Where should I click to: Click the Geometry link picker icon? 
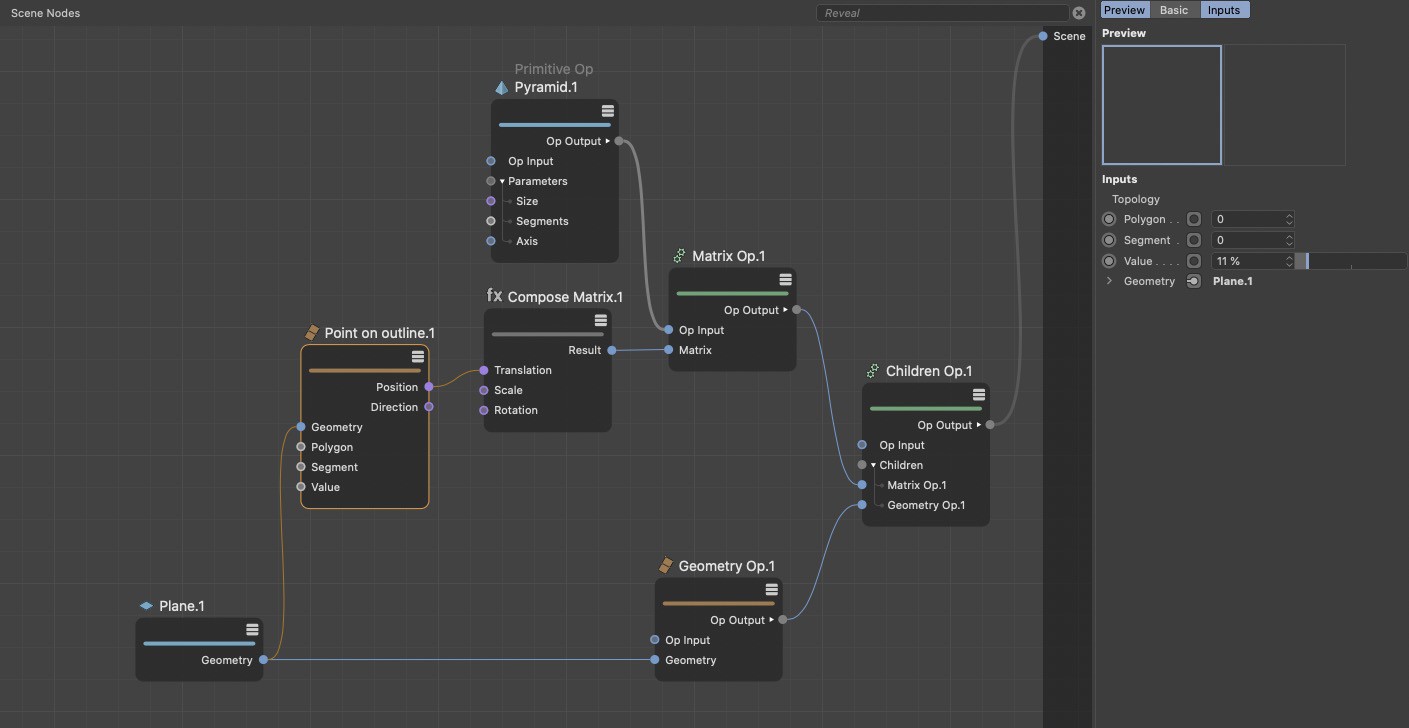[1193, 281]
